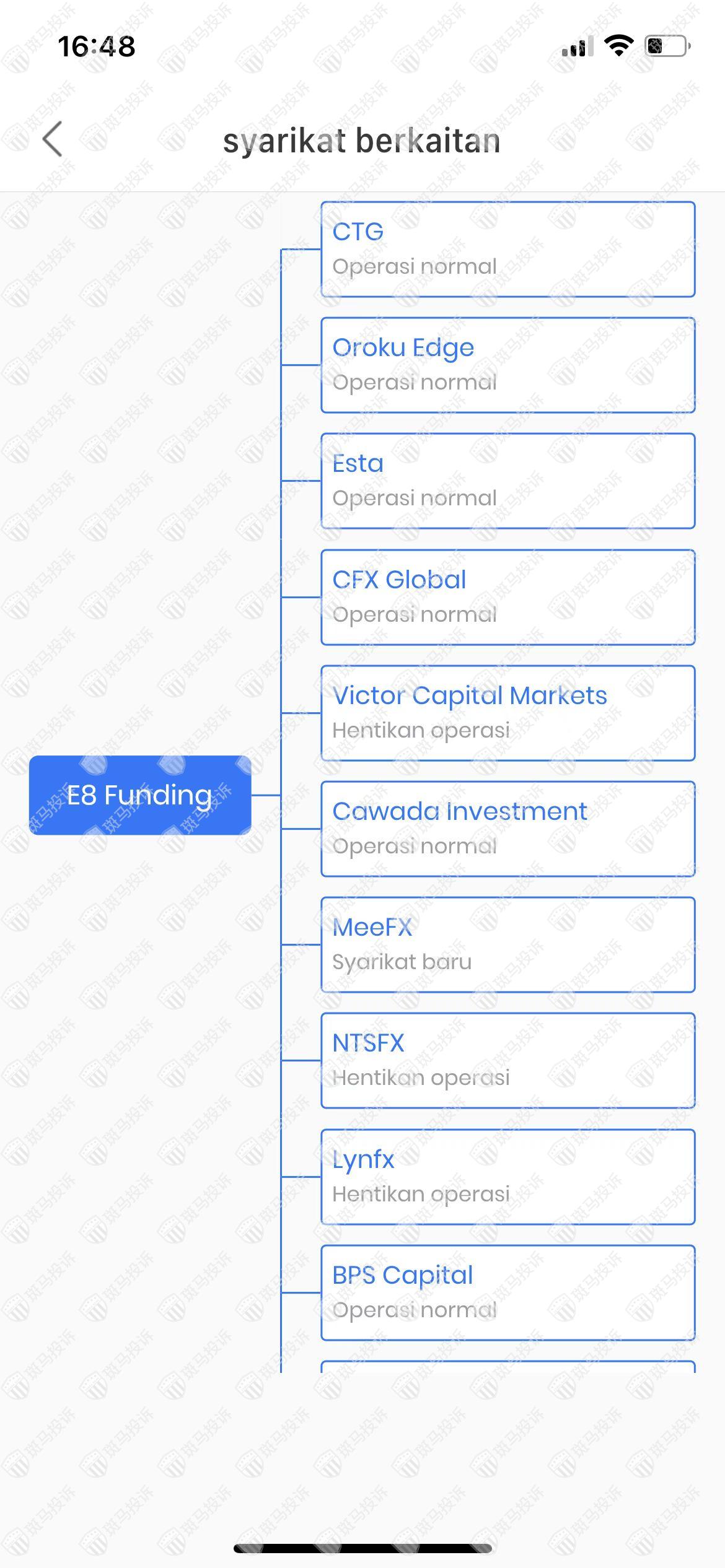Tap the home indicator bar

(362, 1548)
